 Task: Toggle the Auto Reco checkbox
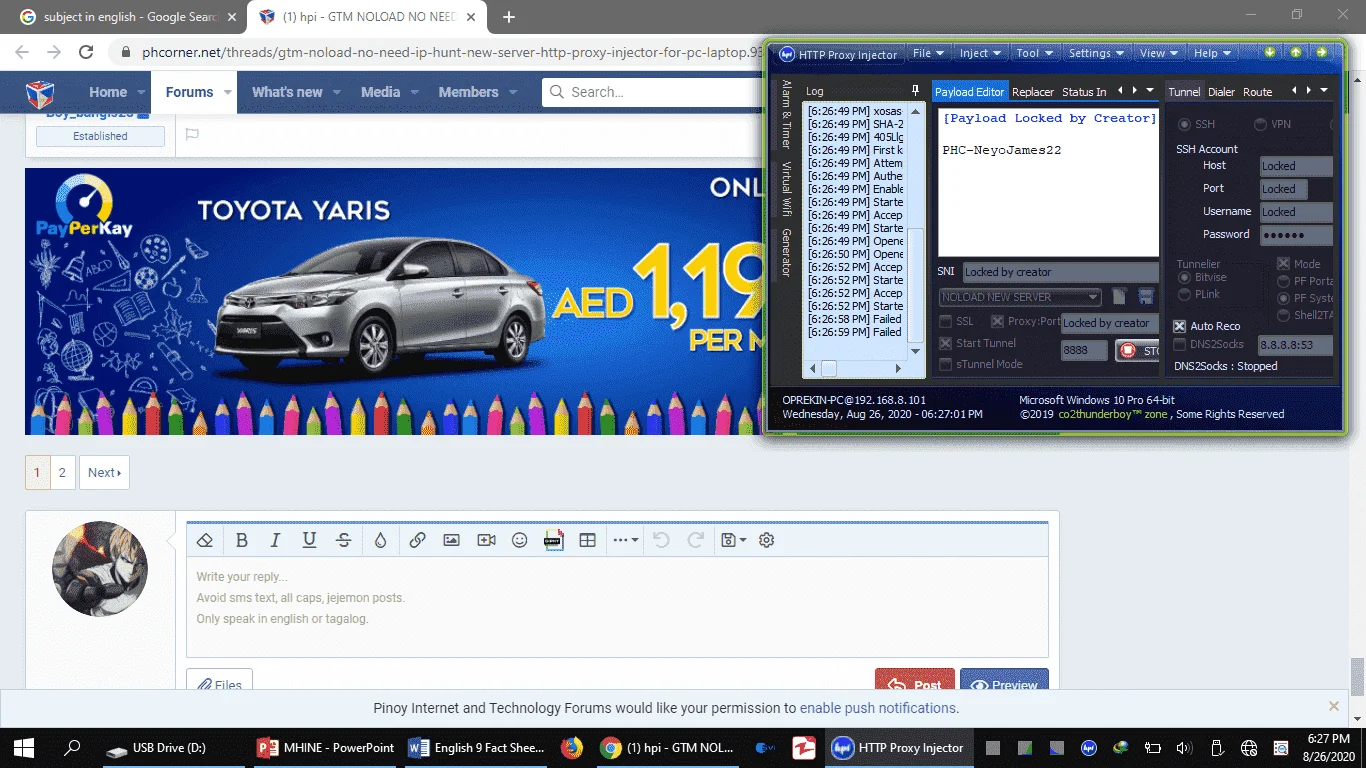(x=1180, y=326)
